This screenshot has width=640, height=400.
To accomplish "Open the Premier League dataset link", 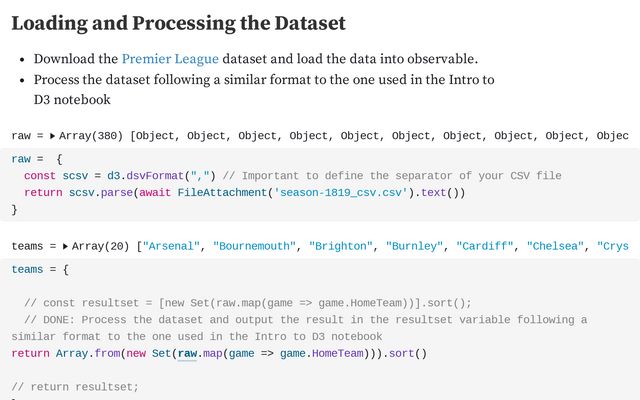I will click(x=170, y=59).
